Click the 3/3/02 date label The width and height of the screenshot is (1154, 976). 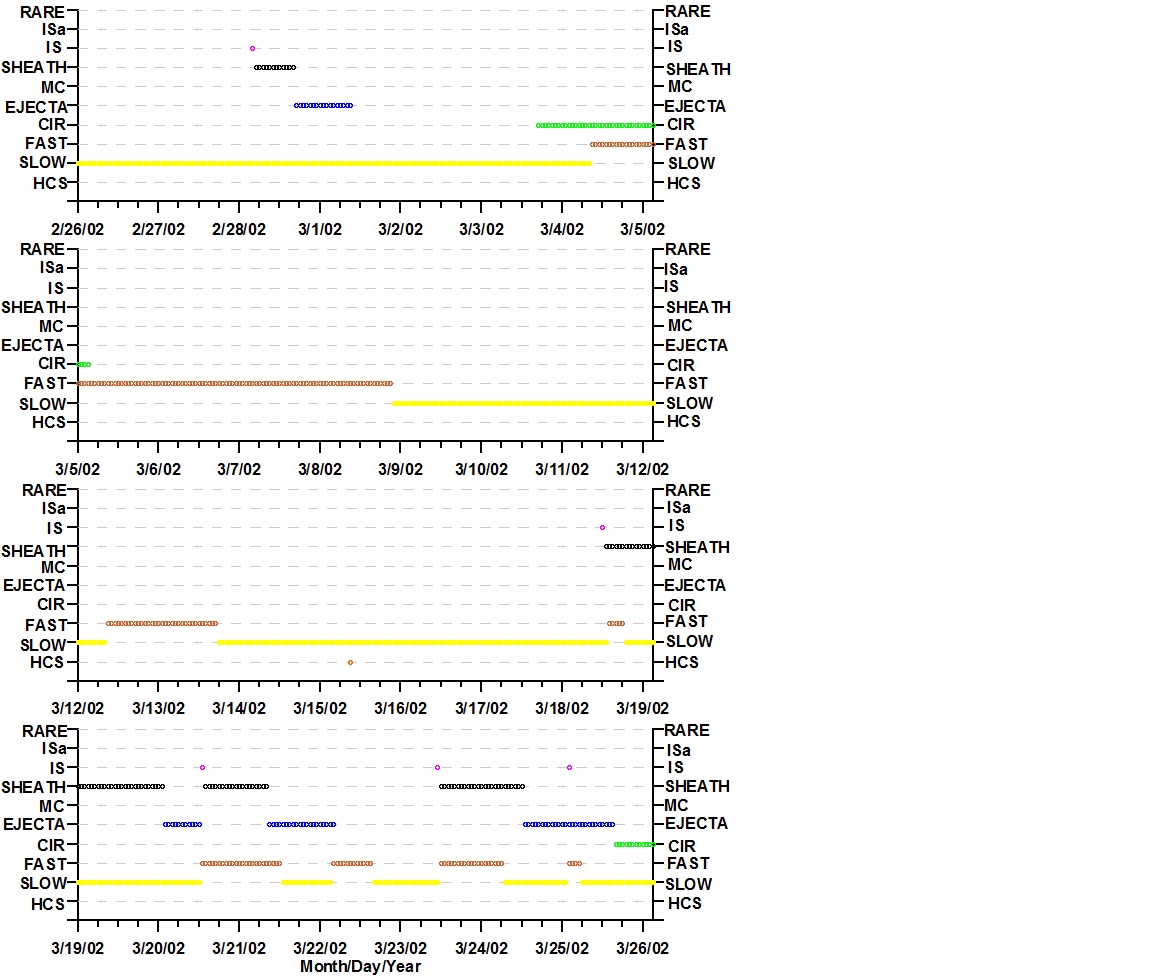point(481,230)
